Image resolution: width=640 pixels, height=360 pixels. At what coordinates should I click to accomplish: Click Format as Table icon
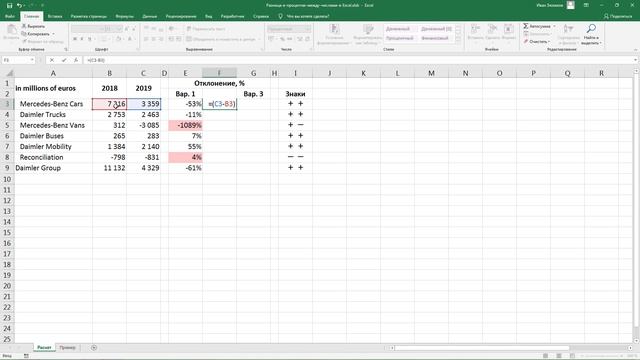coord(368,29)
